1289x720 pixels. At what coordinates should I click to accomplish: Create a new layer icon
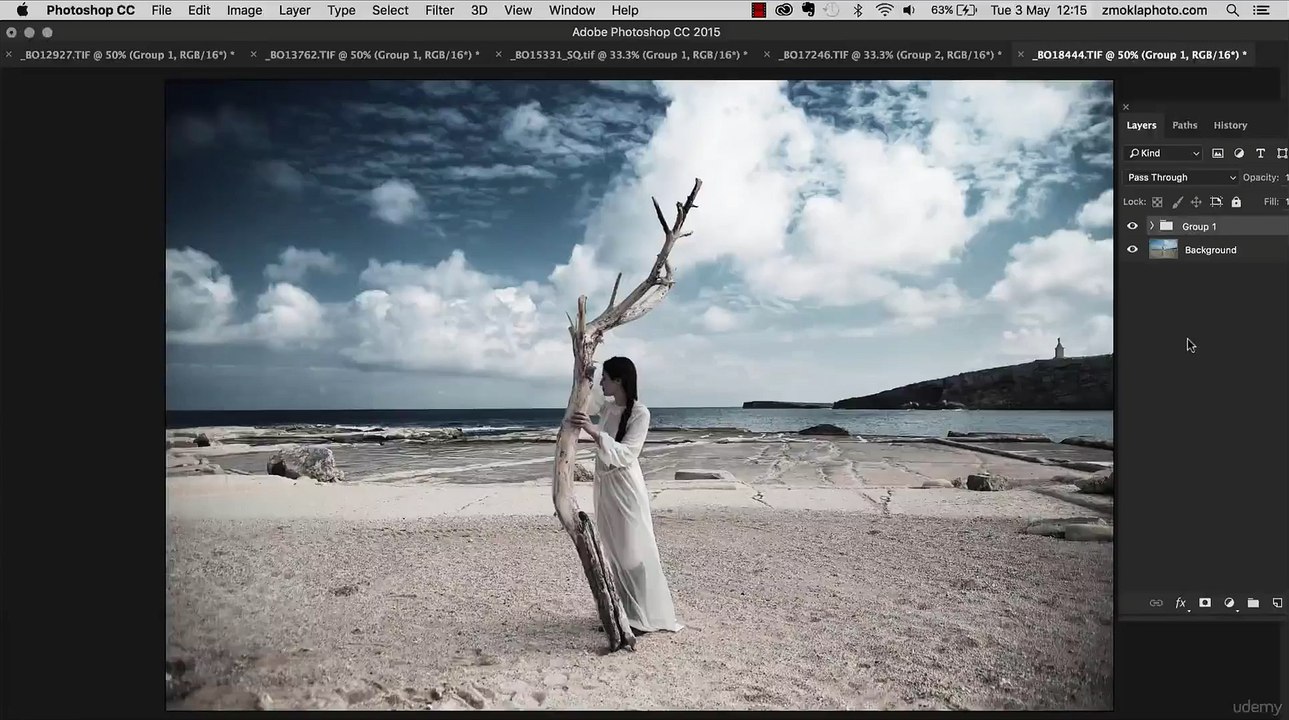(1277, 603)
